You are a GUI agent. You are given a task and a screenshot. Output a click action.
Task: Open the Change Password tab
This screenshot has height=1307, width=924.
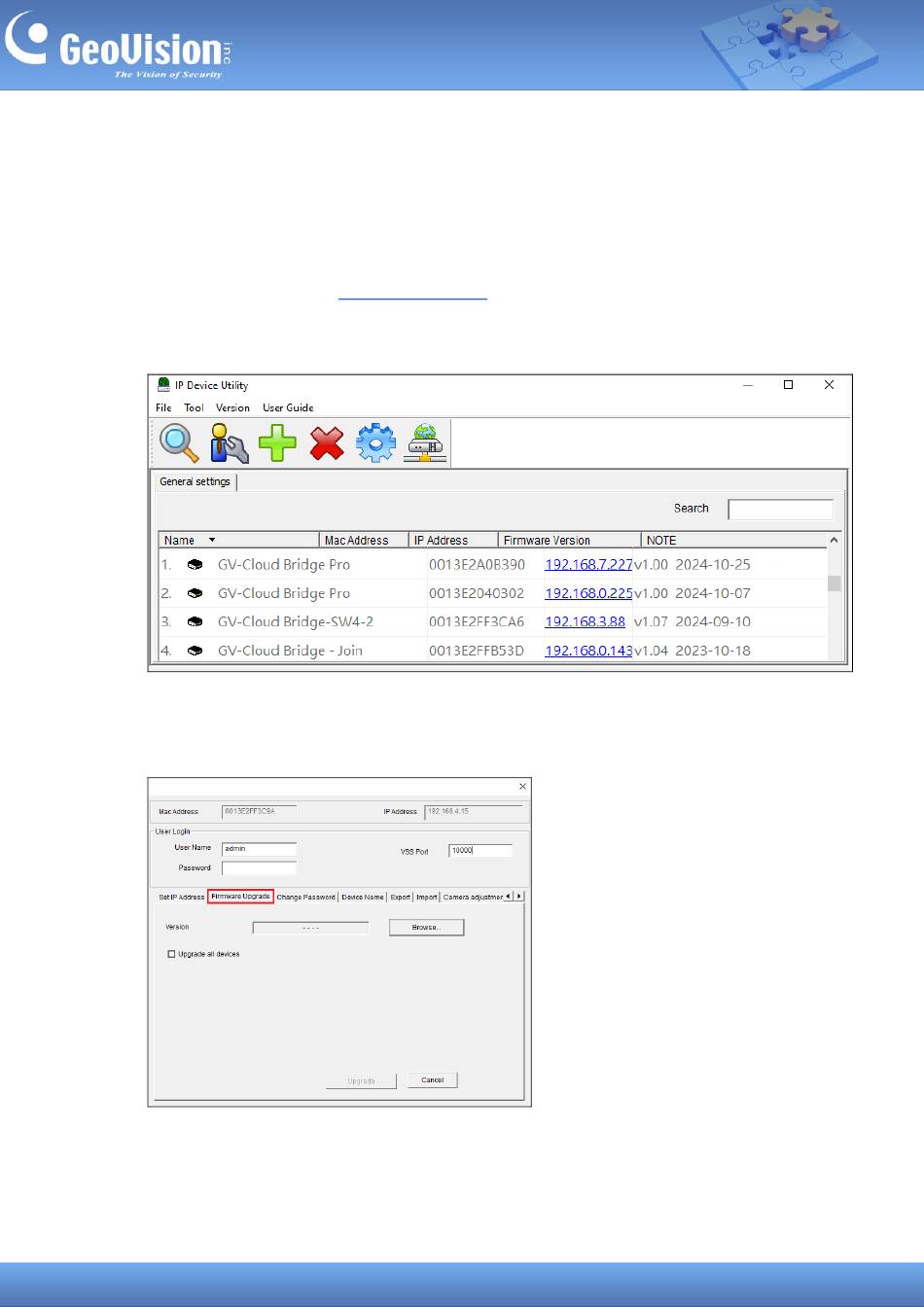point(306,897)
